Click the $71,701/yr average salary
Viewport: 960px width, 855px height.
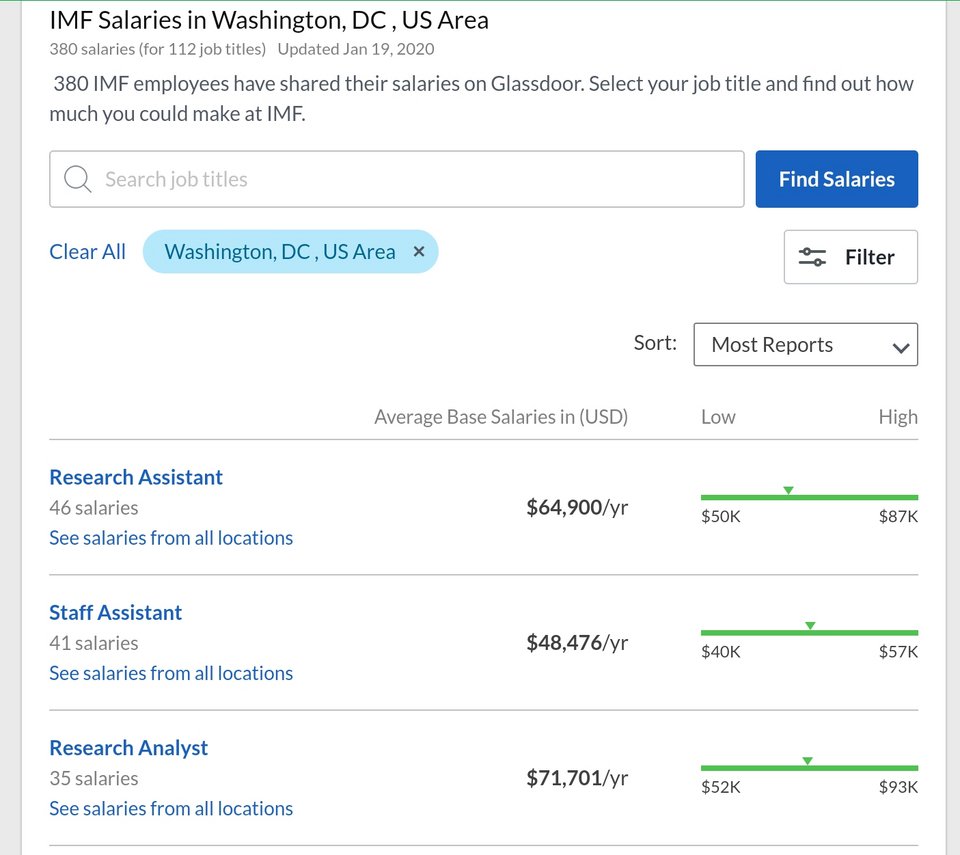[x=577, y=778]
